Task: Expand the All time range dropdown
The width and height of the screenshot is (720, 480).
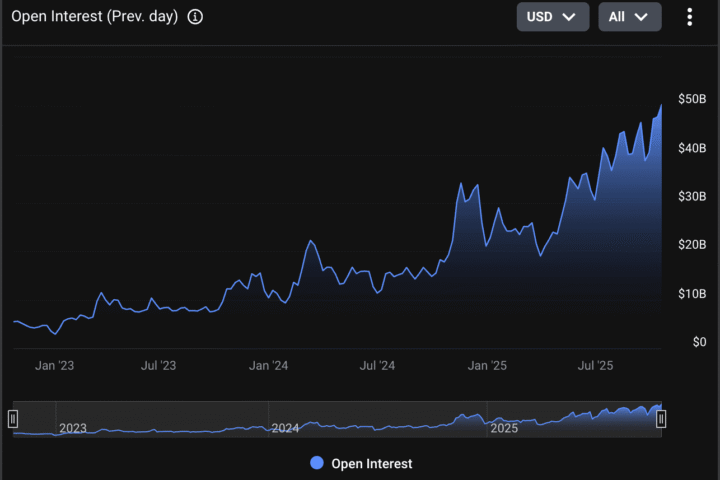Action: [x=629, y=17]
